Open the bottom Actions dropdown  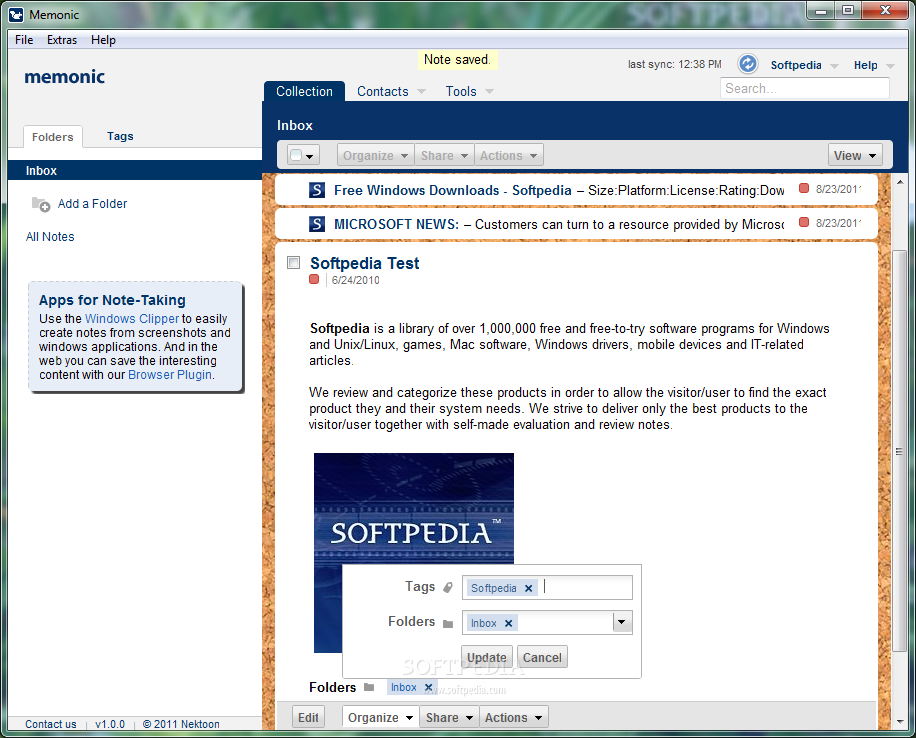(x=513, y=718)
